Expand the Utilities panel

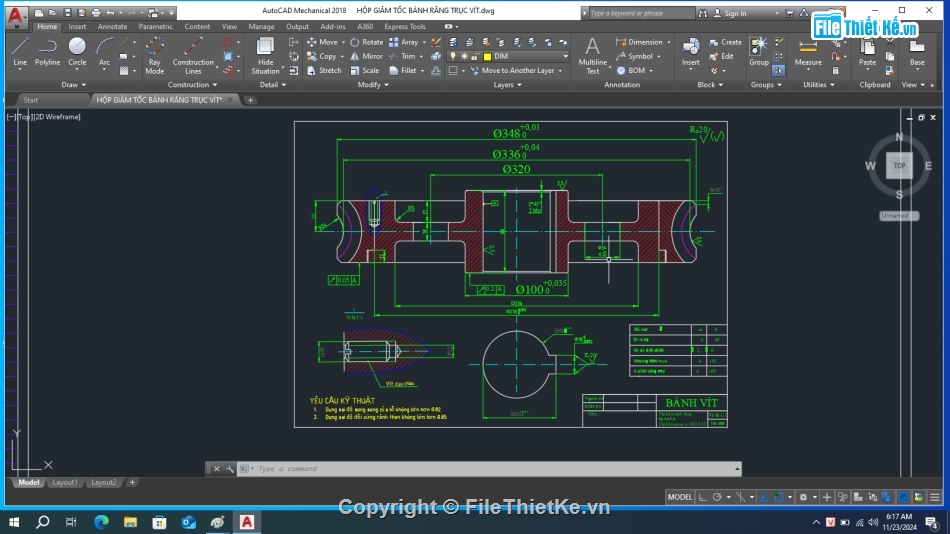point(819,85)
